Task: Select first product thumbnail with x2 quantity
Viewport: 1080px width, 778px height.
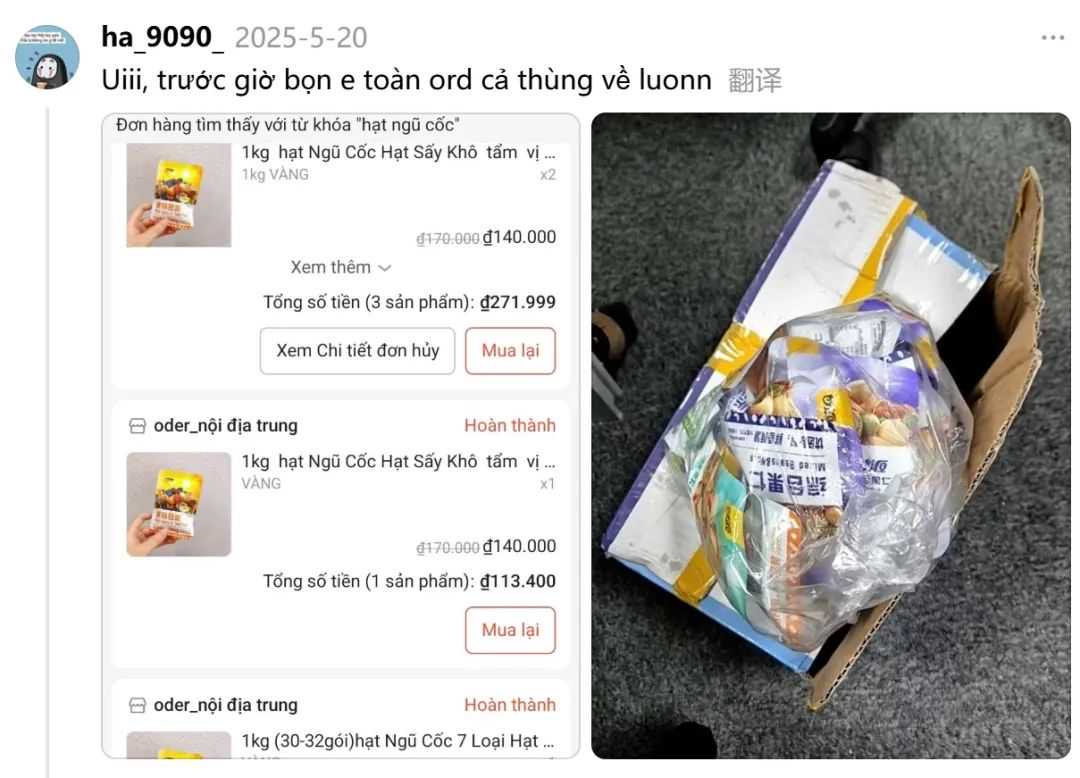Action: coord(179,196)
